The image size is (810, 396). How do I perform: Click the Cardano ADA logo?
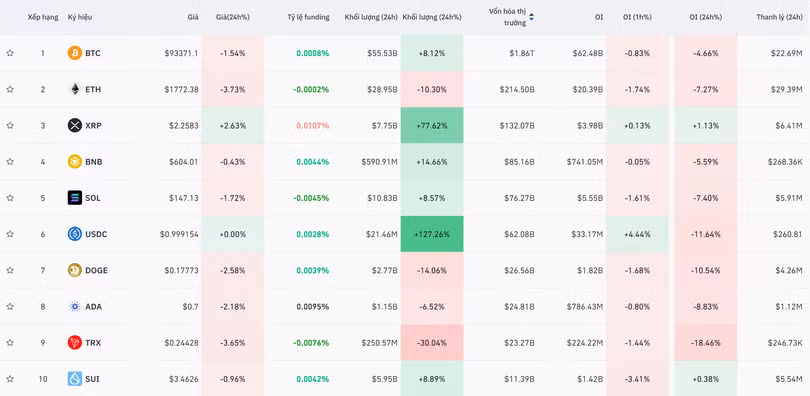(x=75, y=307)
